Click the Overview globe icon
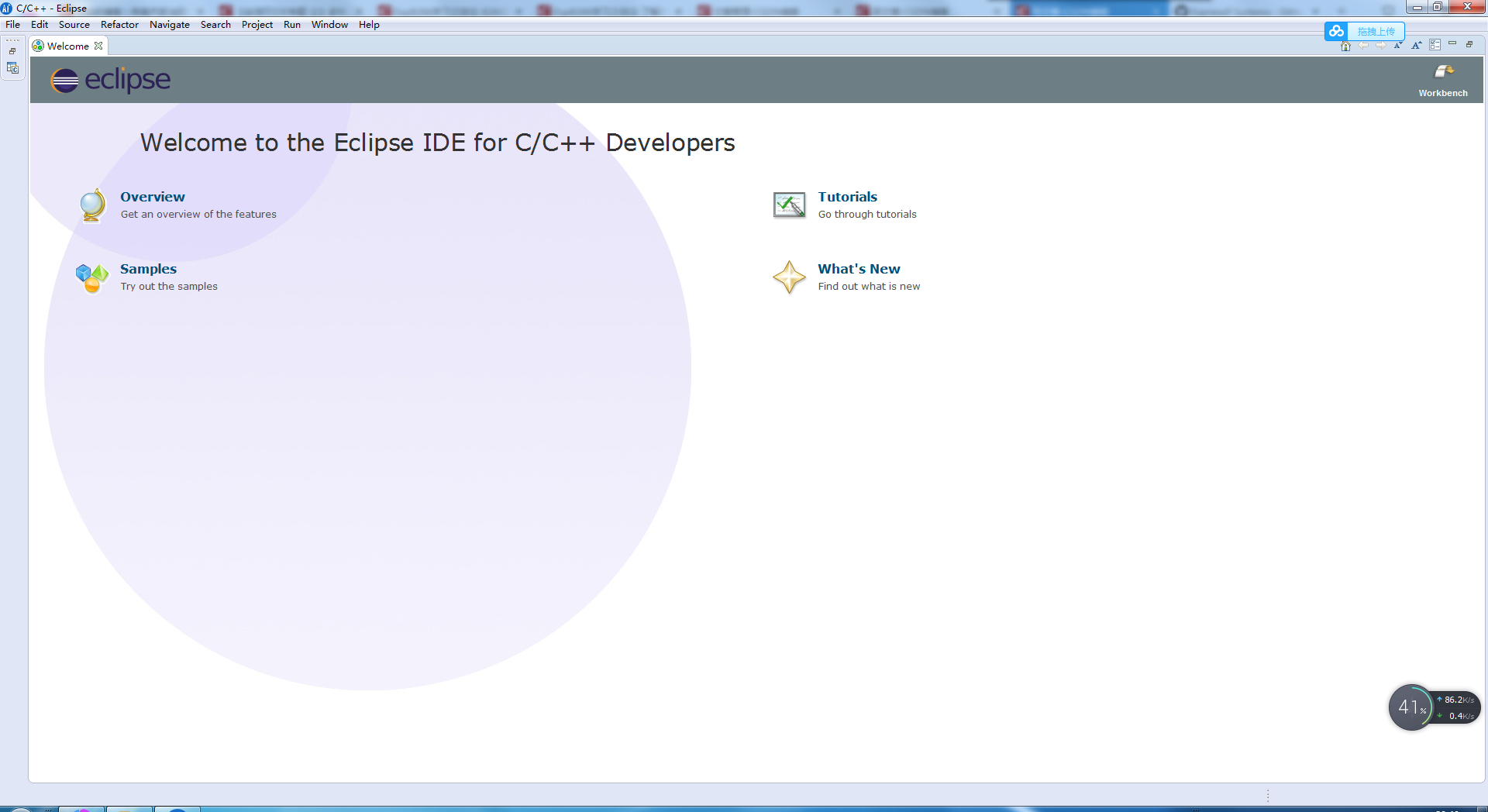Viewport: 1488px width, 812px height. coord(93,205)
